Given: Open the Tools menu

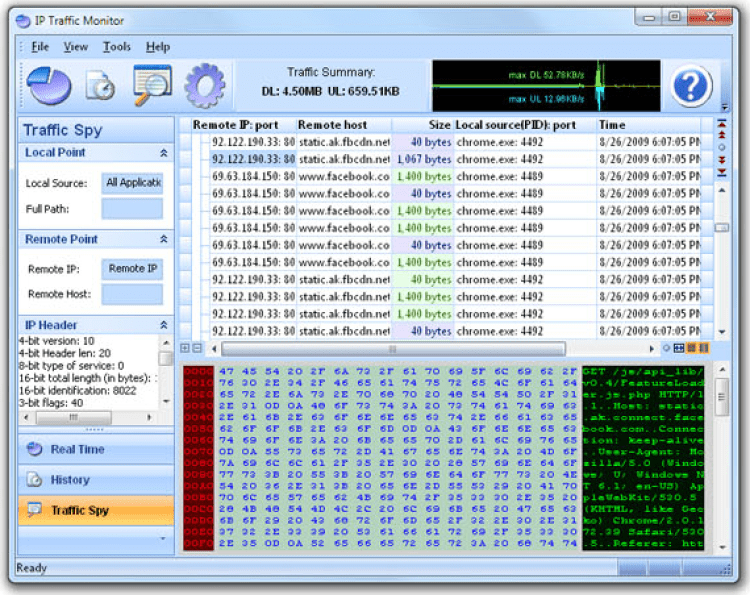Looking at the screenshot, I should pyautogui.click(x=117, y=47).
